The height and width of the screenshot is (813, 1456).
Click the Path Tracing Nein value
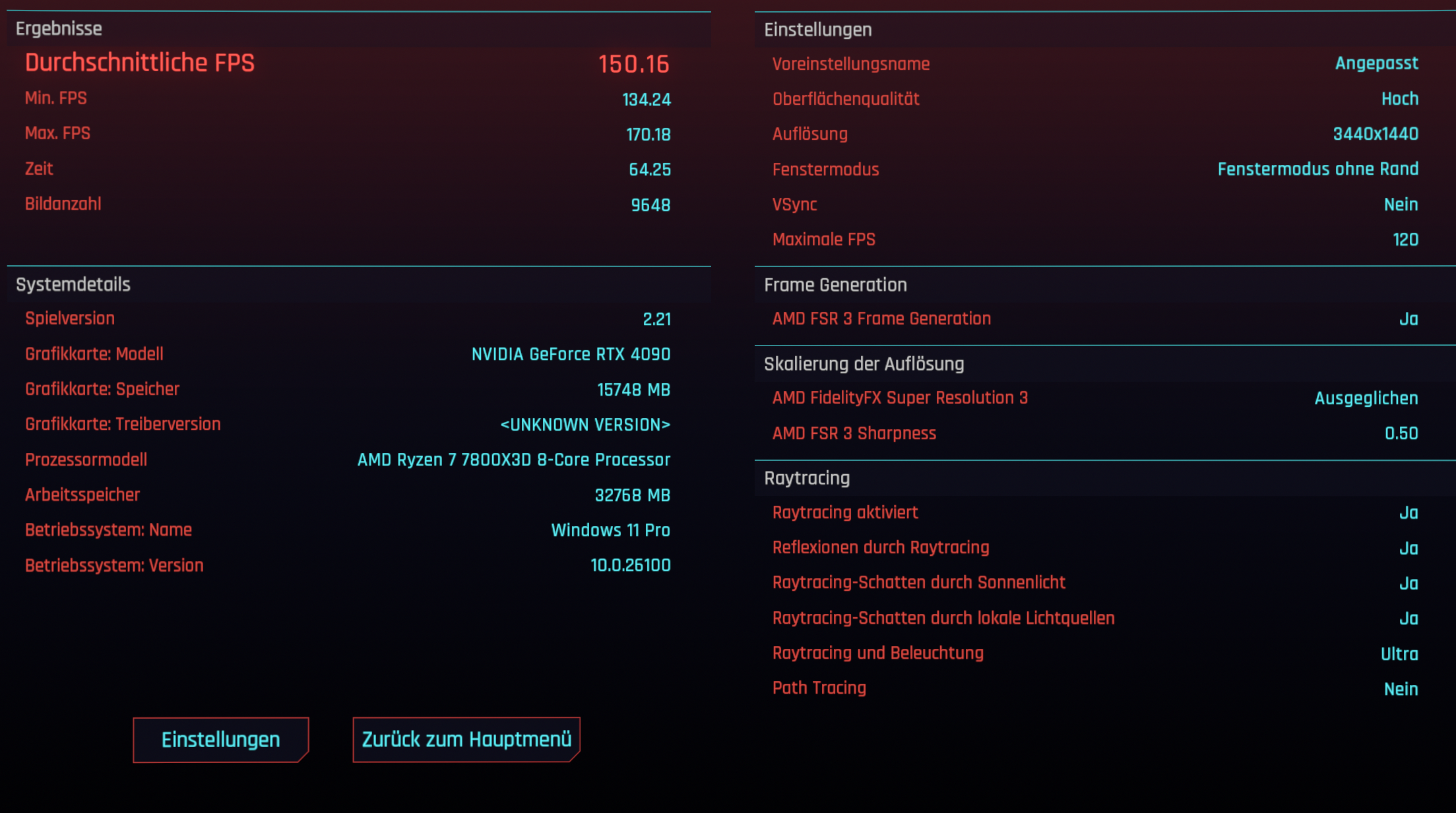click(1400, 689)
